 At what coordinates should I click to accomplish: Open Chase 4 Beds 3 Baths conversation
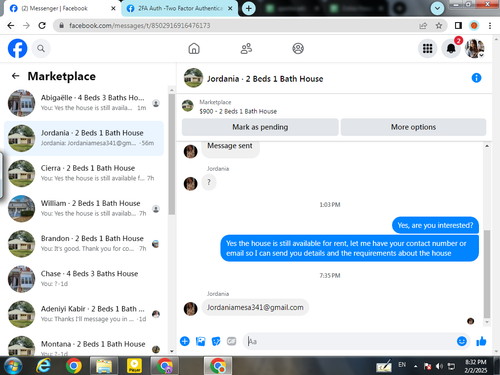pos(84,279)
